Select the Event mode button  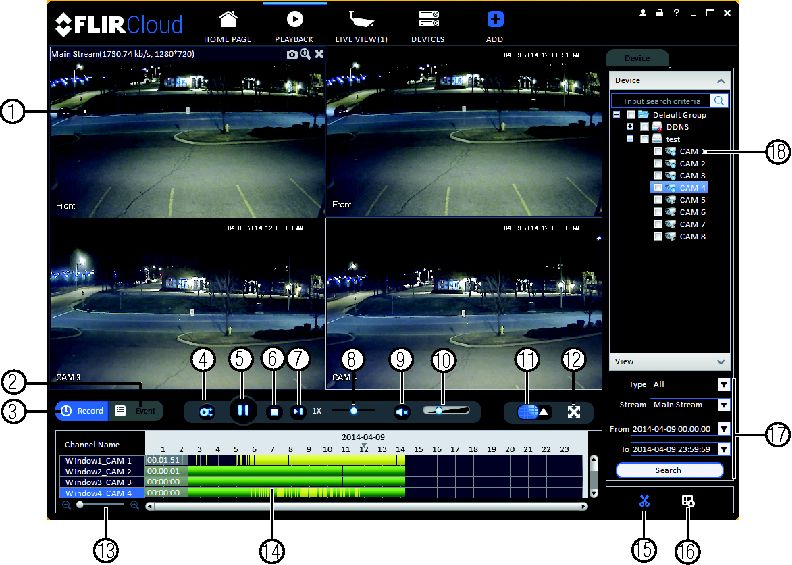click(x=136, y=411)
